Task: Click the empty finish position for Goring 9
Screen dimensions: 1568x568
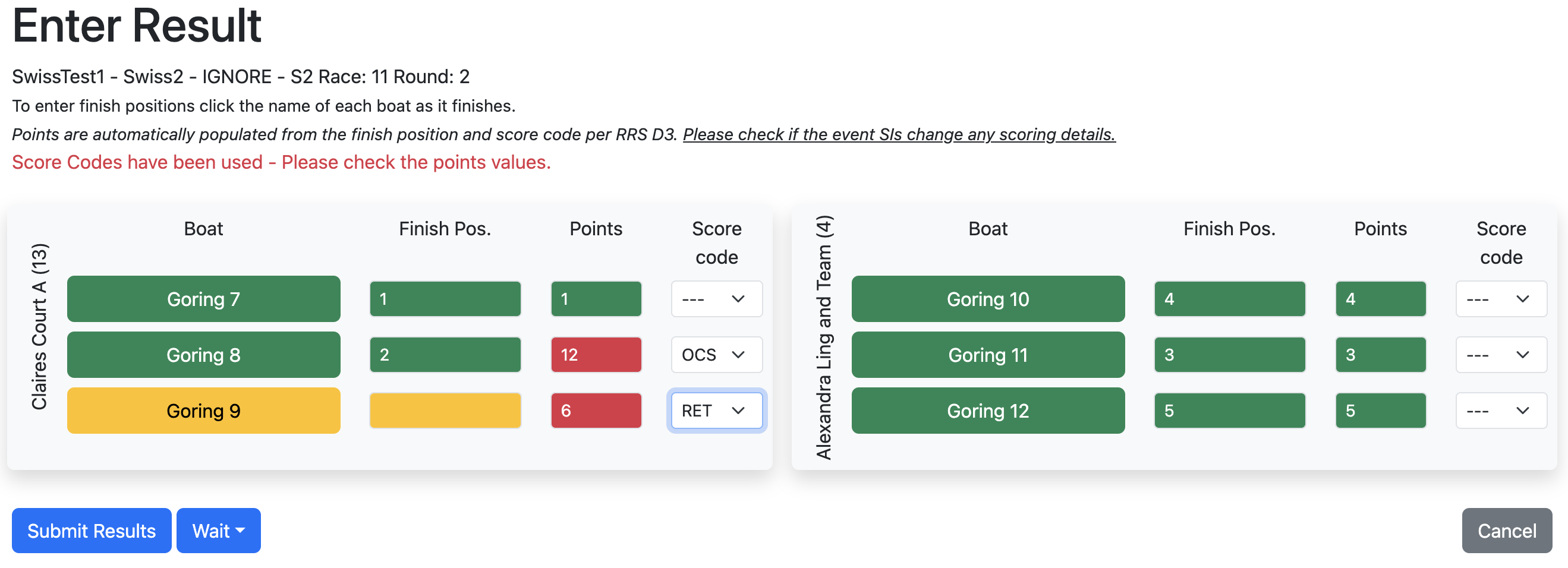Action: 445,411
